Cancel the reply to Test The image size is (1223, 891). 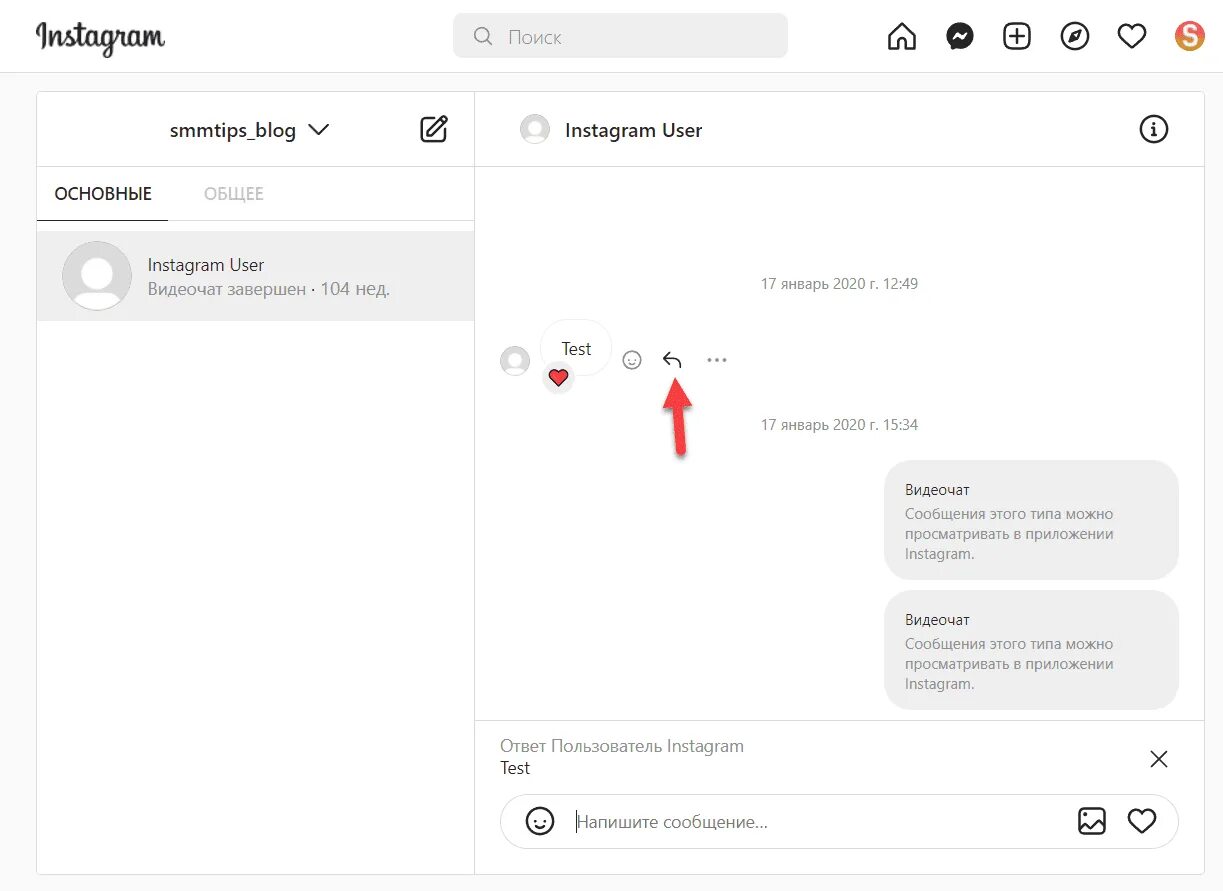click(1158, 759)
